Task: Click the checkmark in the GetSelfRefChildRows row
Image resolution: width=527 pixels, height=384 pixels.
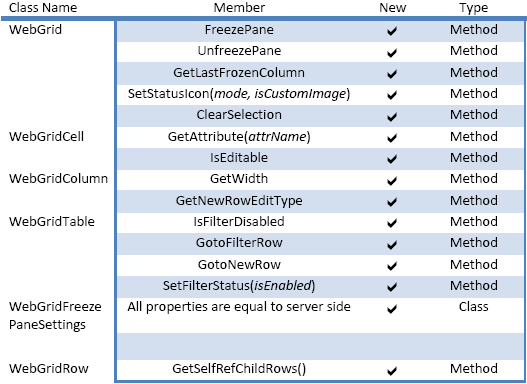Action: coord(392,371)
